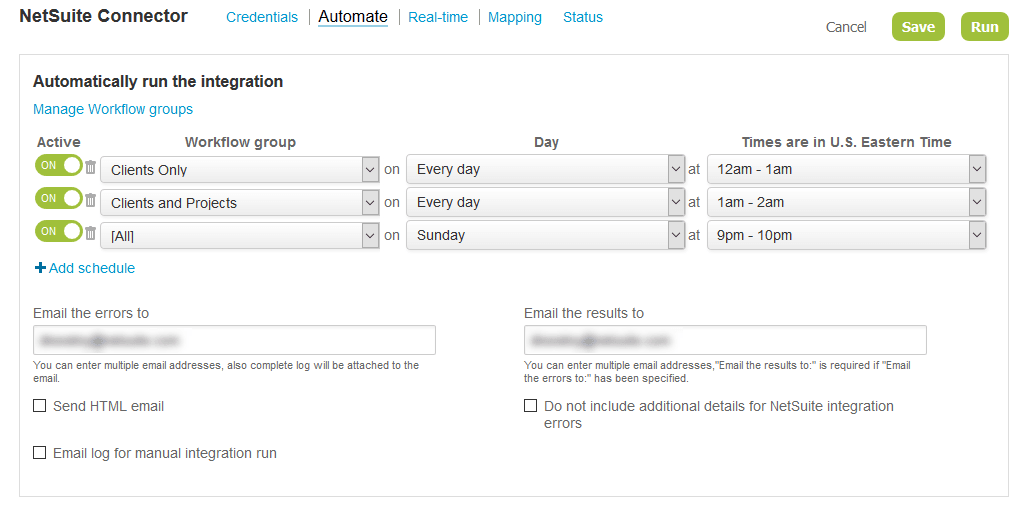Select the Automate tab
The height and width of the screenshot is (516, 1028).
coord(353,16)
